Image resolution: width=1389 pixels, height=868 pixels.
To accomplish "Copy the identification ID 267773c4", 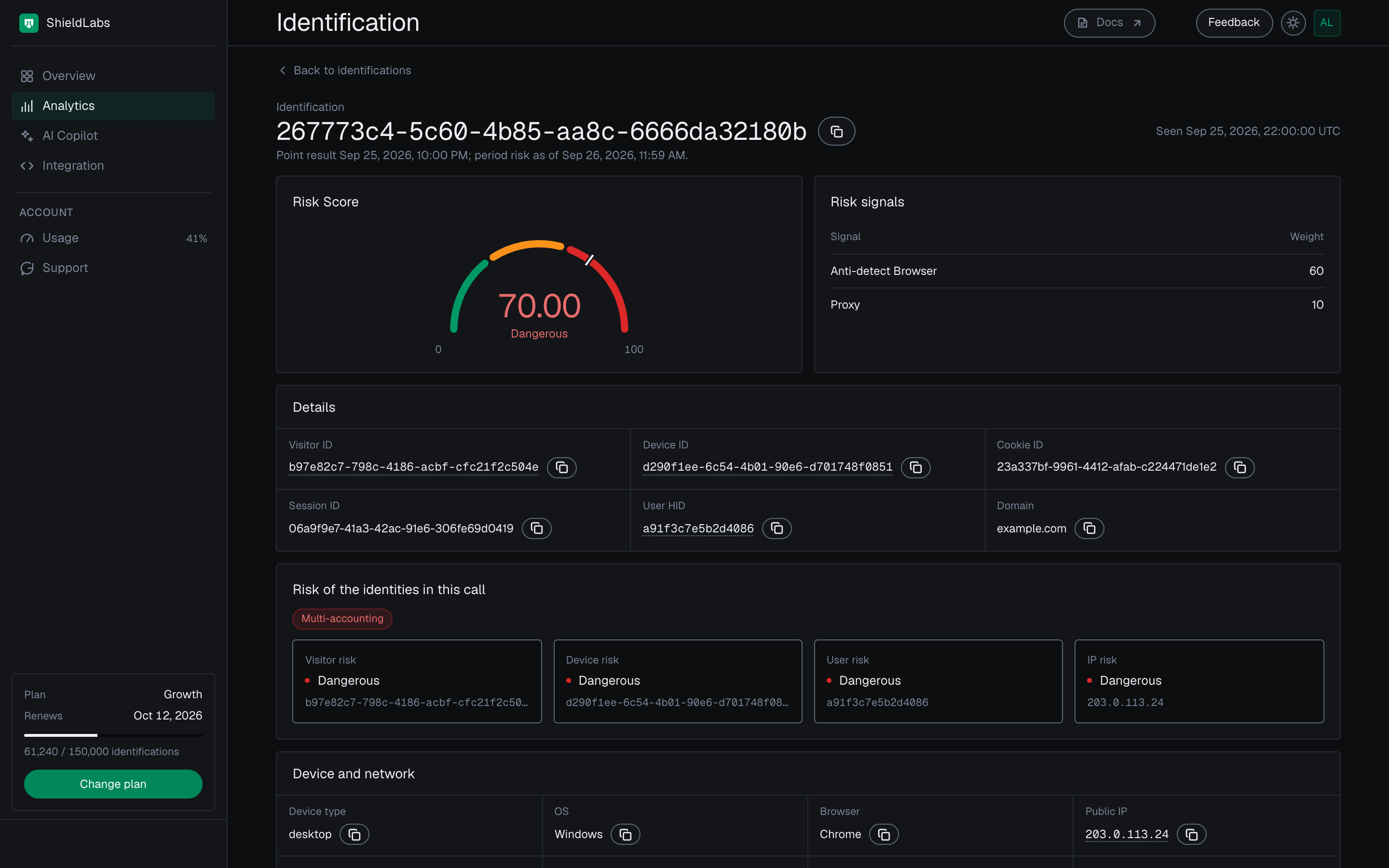I will (x=836, y=132).
